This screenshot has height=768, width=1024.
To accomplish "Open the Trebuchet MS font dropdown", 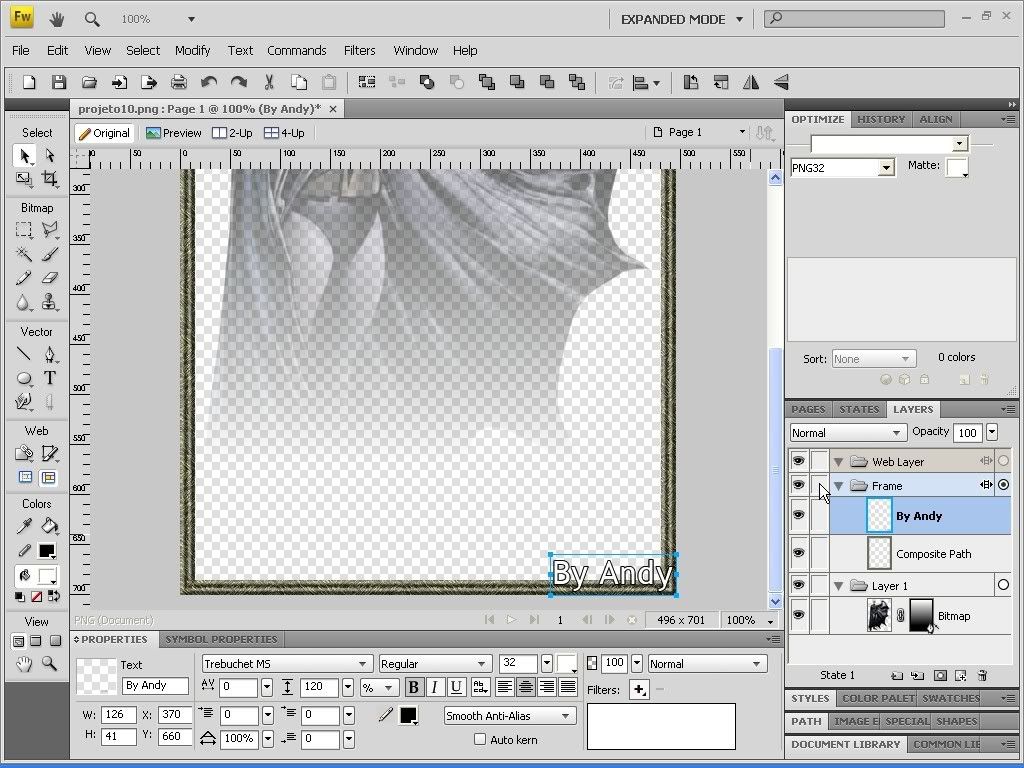I will pos(287,664).
